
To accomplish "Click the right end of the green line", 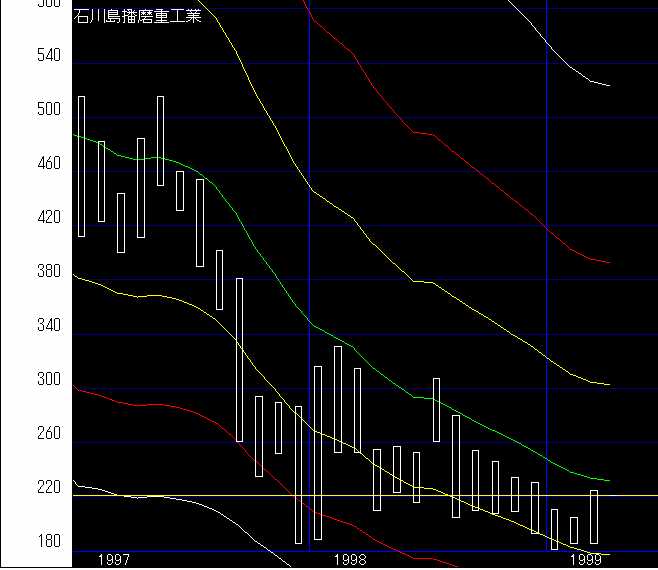I will (608, 481).
